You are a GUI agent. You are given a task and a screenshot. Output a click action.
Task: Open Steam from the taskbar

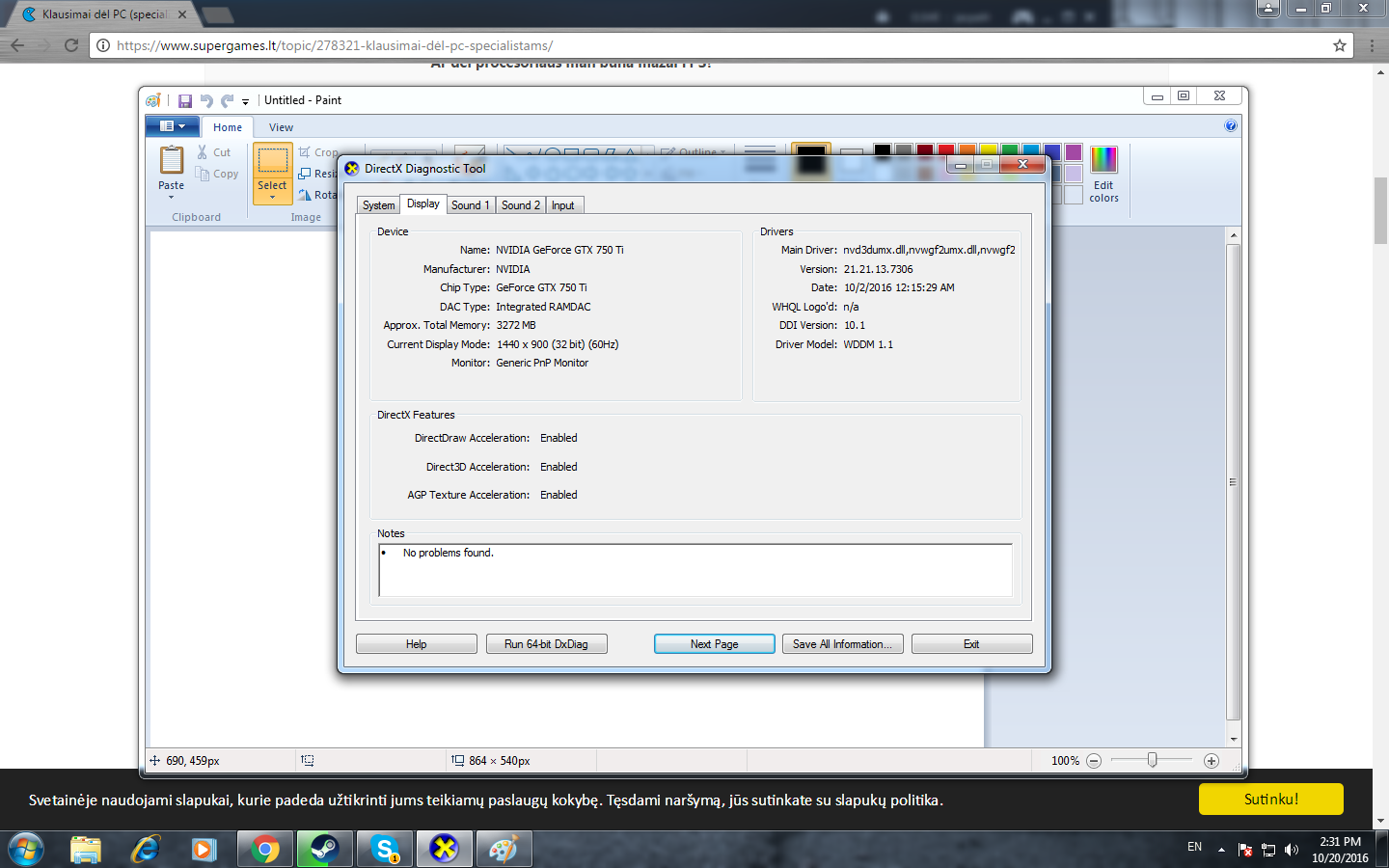click(324, 850)
